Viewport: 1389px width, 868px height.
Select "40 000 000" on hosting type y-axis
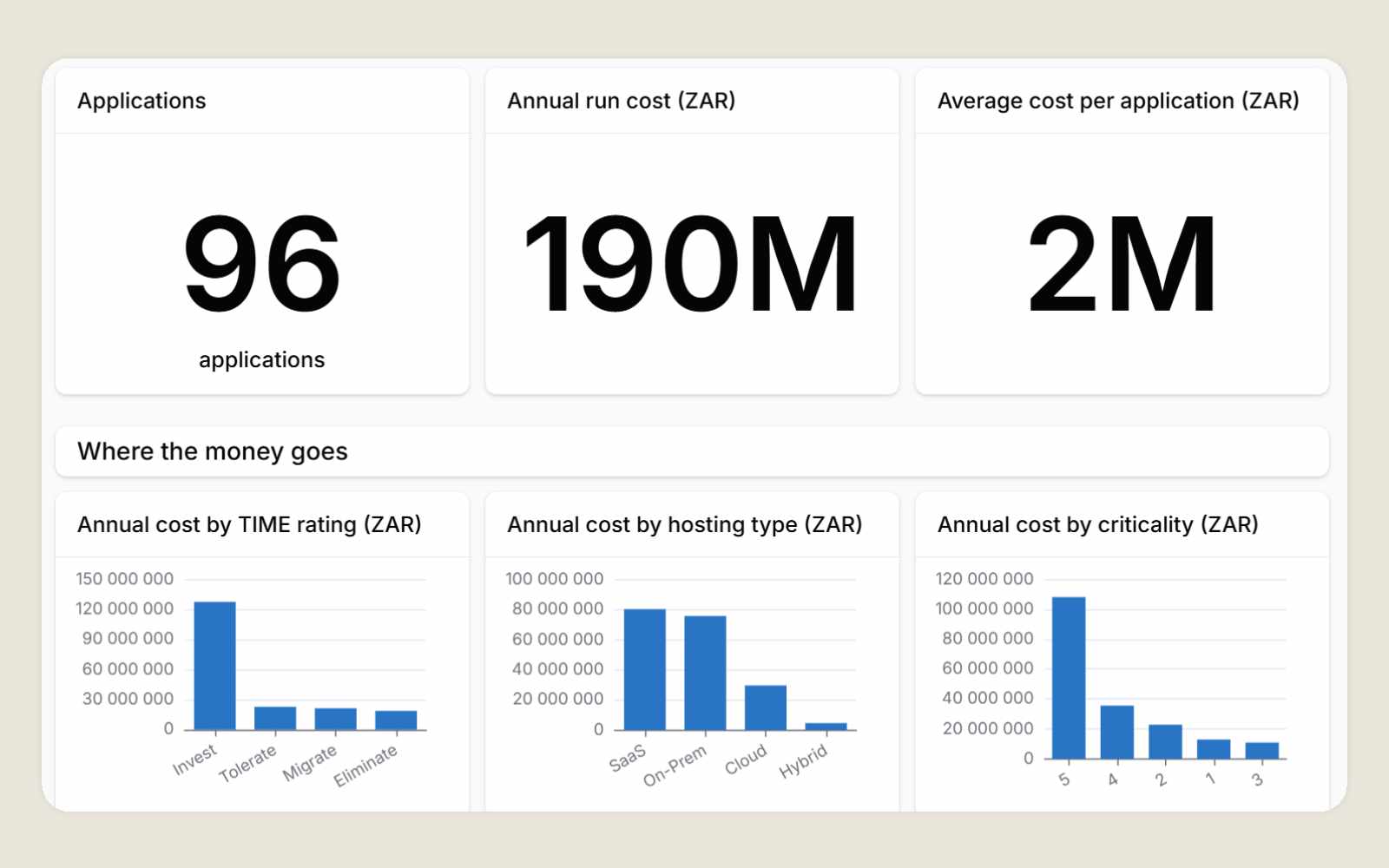(x=558, y=669)
